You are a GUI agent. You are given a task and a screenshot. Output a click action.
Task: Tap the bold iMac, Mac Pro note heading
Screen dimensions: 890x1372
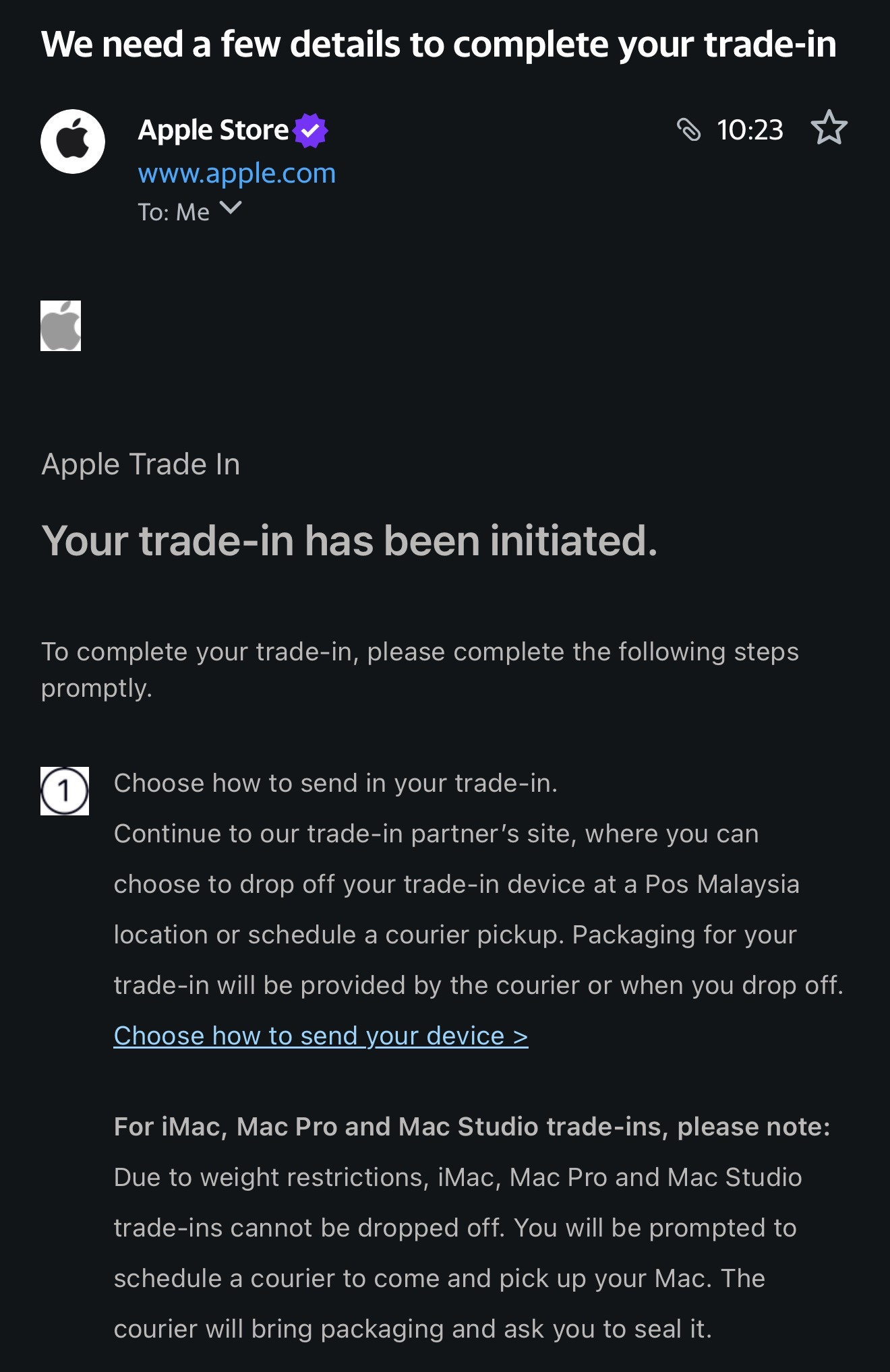coord(472,1127)
